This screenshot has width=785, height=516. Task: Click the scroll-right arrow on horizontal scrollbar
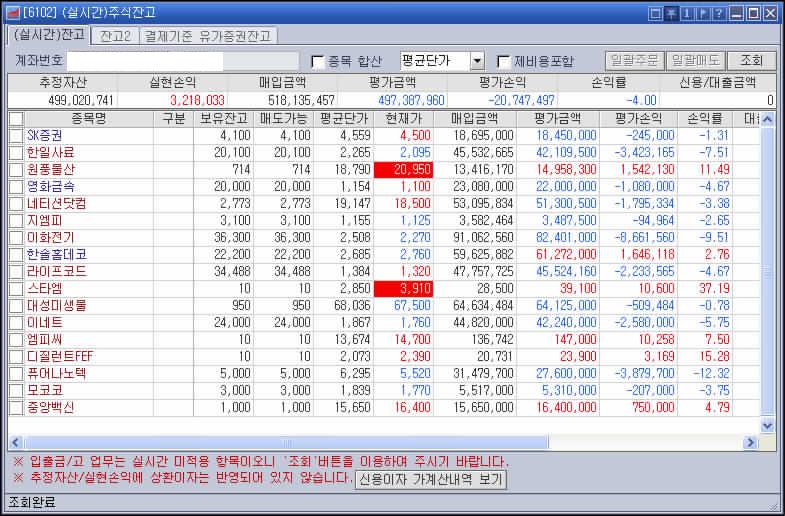(750, 442)
